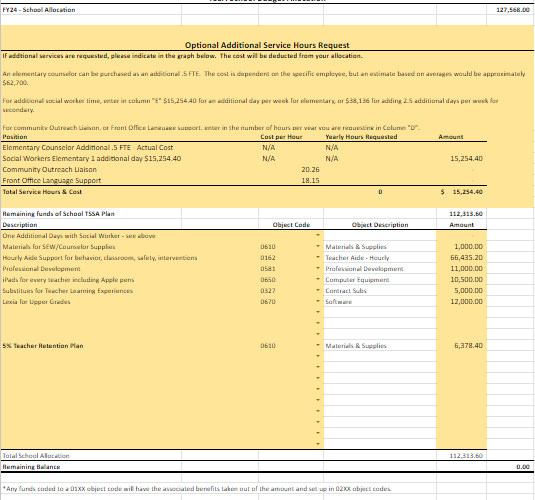Select the Yearly Hours Requested column header
This screenshot has height=500, width=535.
[x=361, y=137]
